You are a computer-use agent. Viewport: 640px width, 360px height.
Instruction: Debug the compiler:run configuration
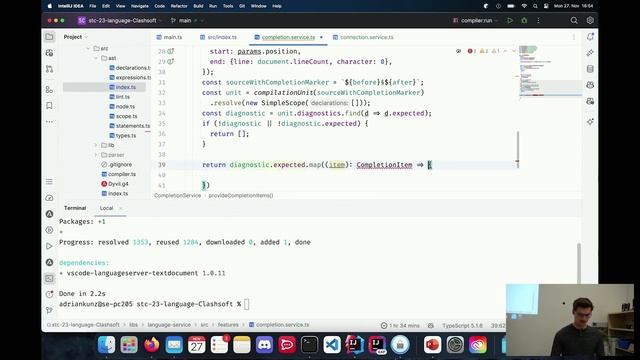(x=524, y=20)
